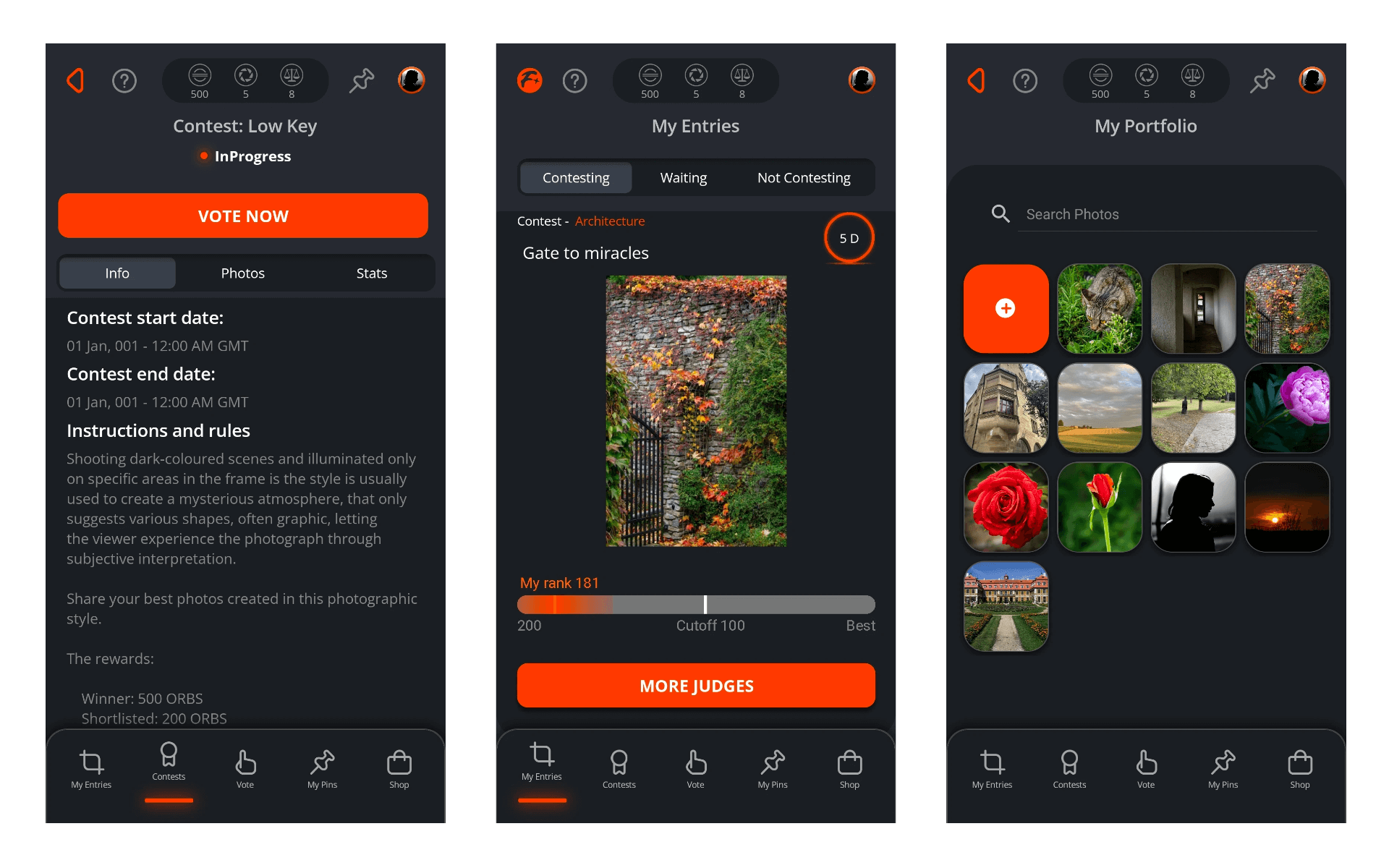Click the pin/bookmark icon in contest view
This screenshot has height=868, width=1389.
(x=363, y=80)
